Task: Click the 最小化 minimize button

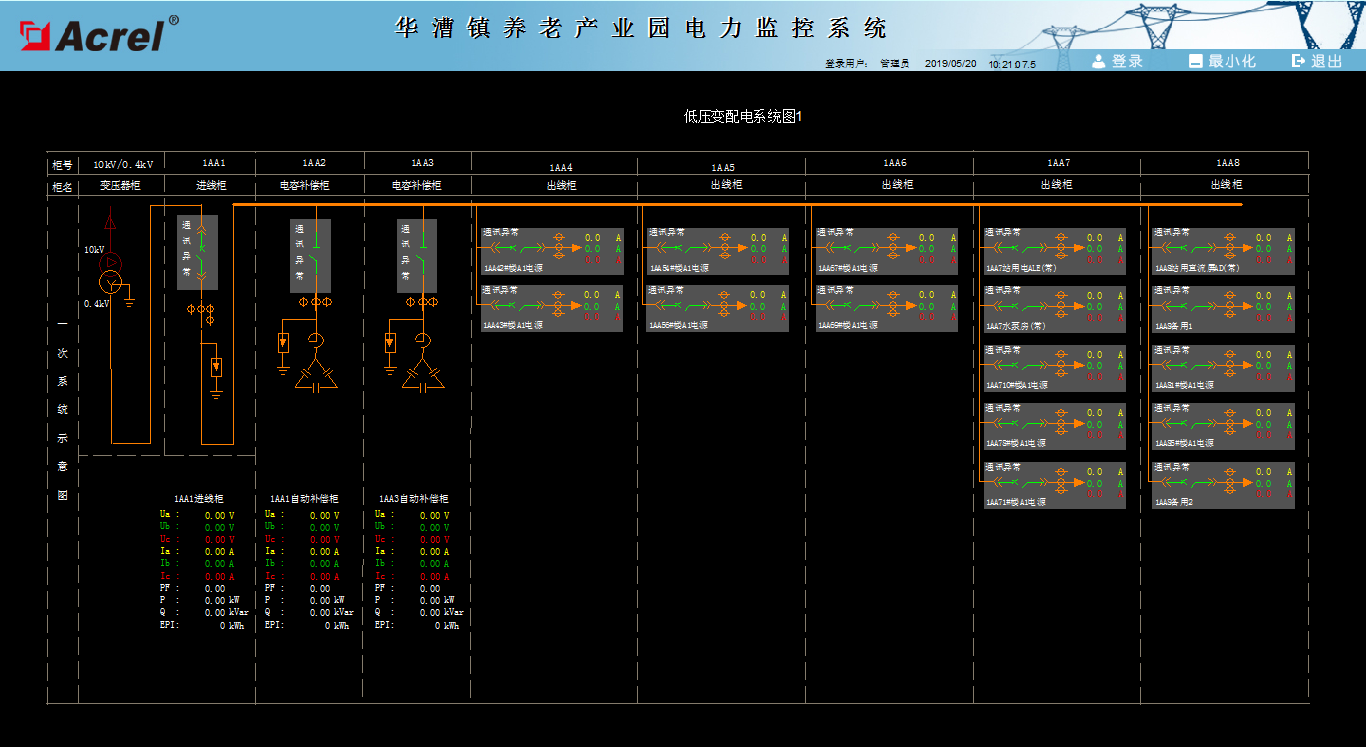Action: point(1222,61)
